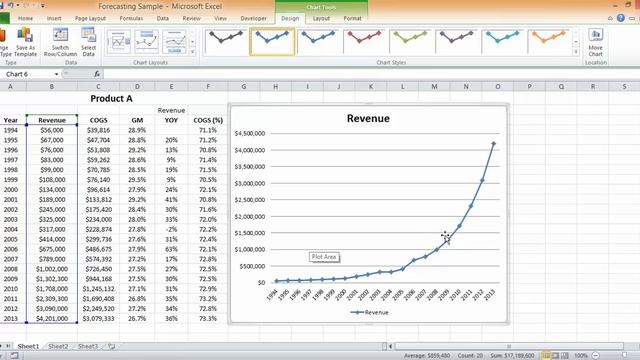The image size is (640, 360).
Task: Open the Developer tab
Action: [x=253, y=18]
